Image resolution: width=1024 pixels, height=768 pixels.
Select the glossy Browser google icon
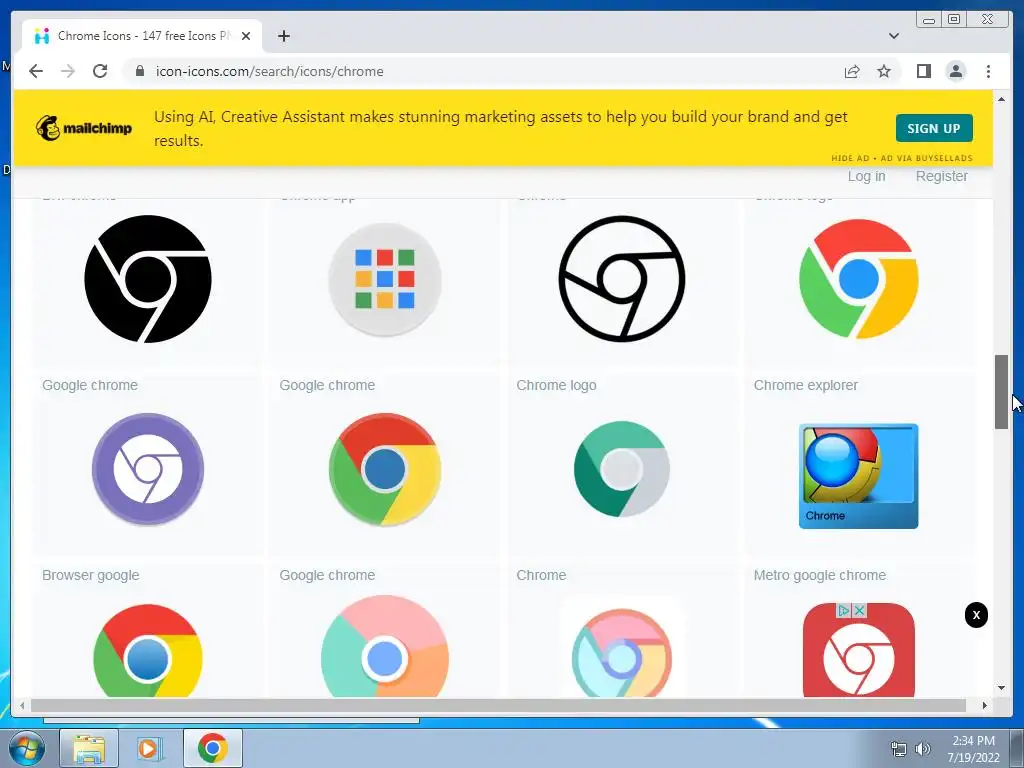pyautogui.click(x=148, y=650)
